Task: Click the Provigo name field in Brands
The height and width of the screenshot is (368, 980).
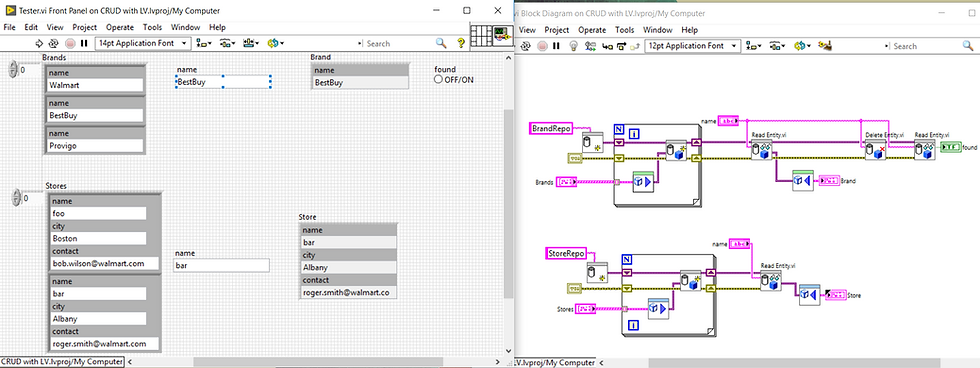Action: tap(96, 146)
